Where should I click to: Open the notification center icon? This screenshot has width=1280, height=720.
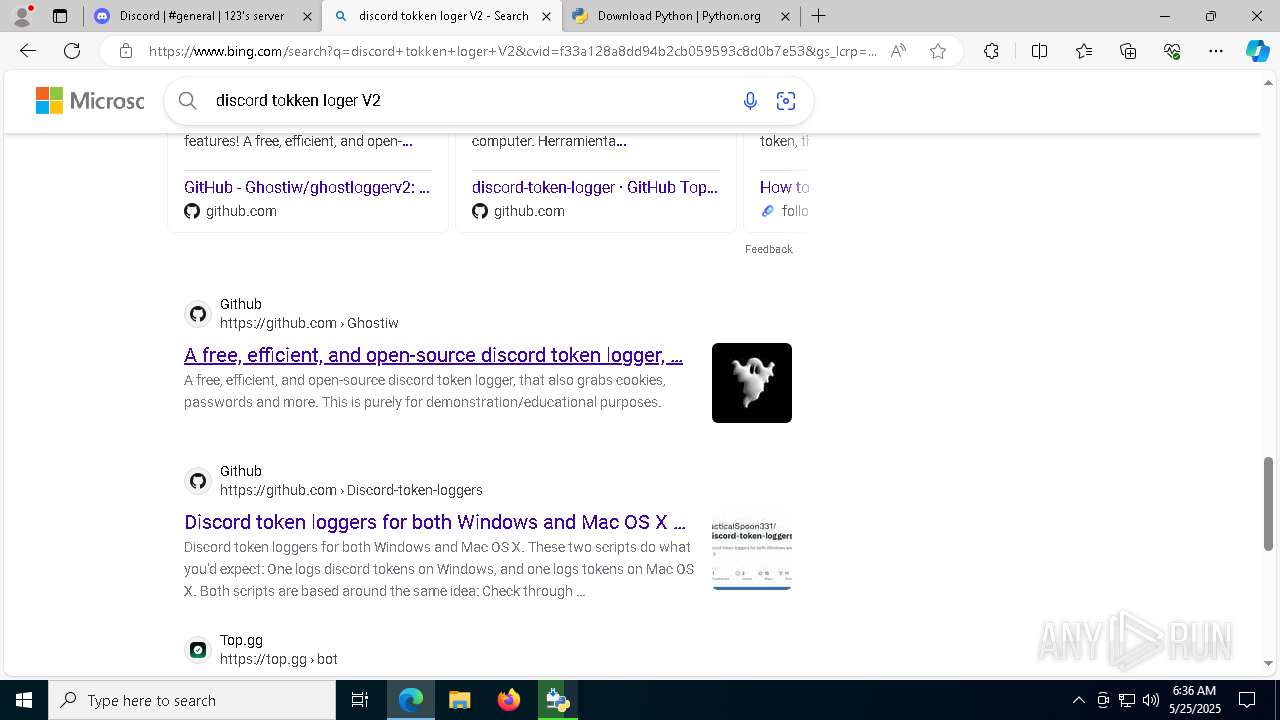[1248, 700]
